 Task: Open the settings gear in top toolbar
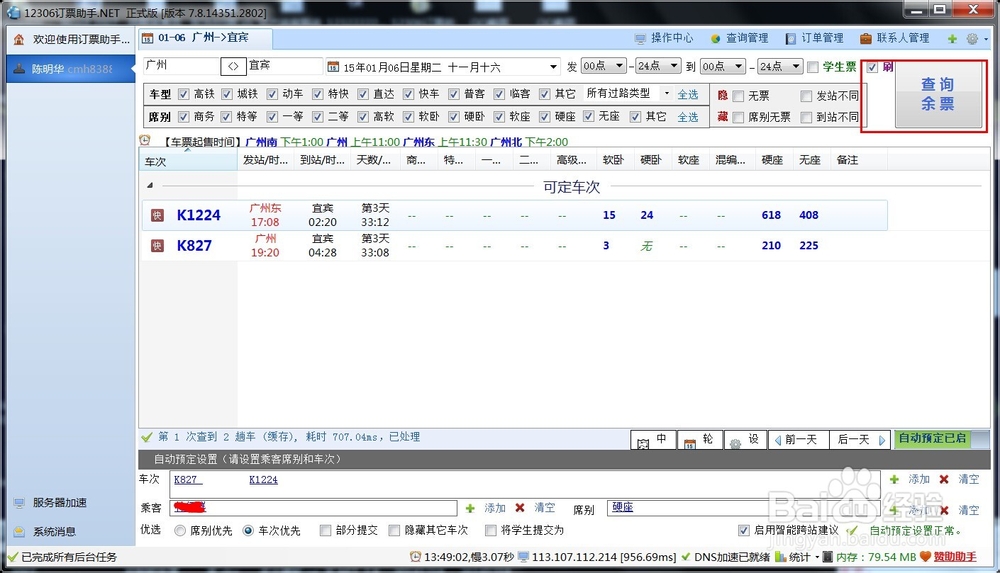972,39
